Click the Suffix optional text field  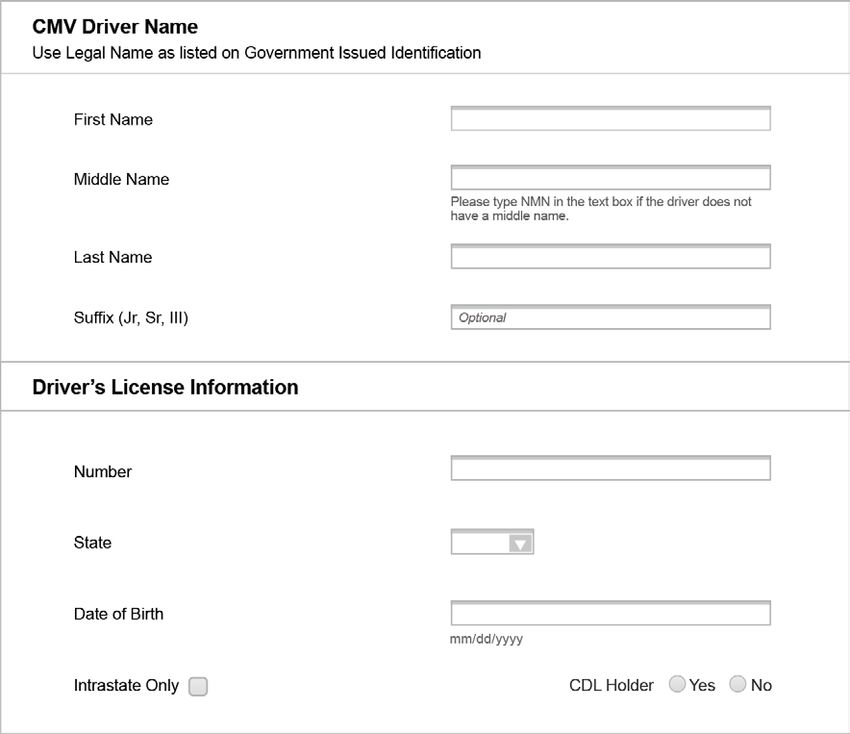coord(610,317)
